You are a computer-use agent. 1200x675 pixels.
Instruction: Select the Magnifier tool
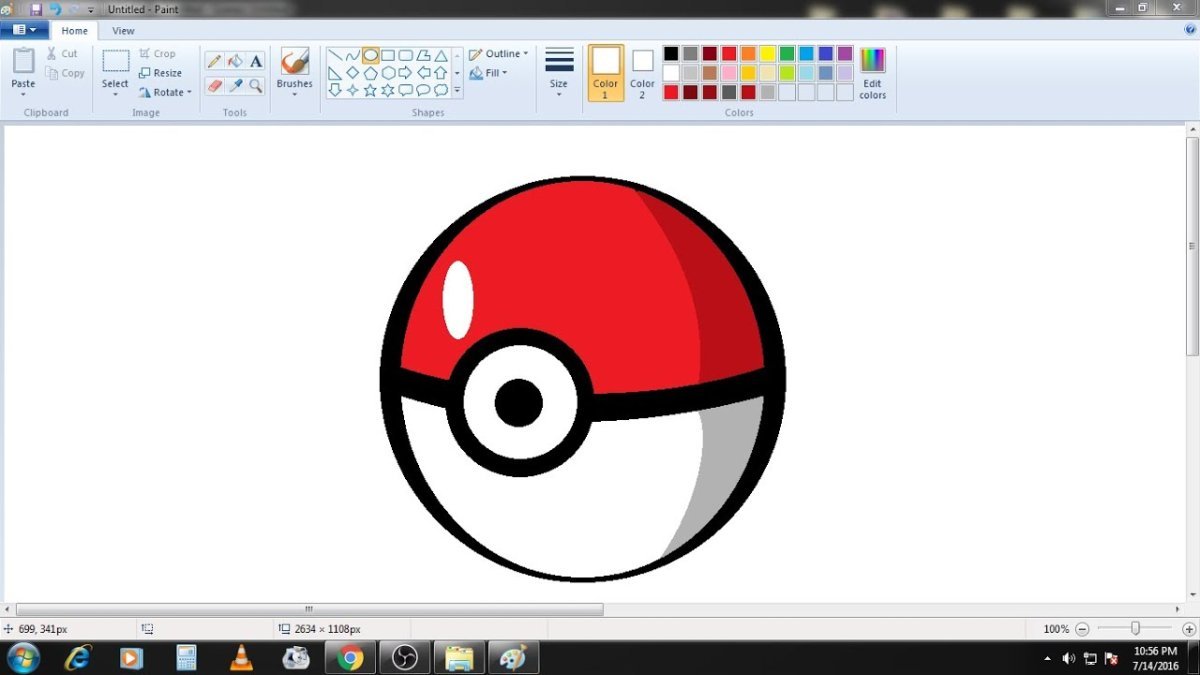point(256,86)
